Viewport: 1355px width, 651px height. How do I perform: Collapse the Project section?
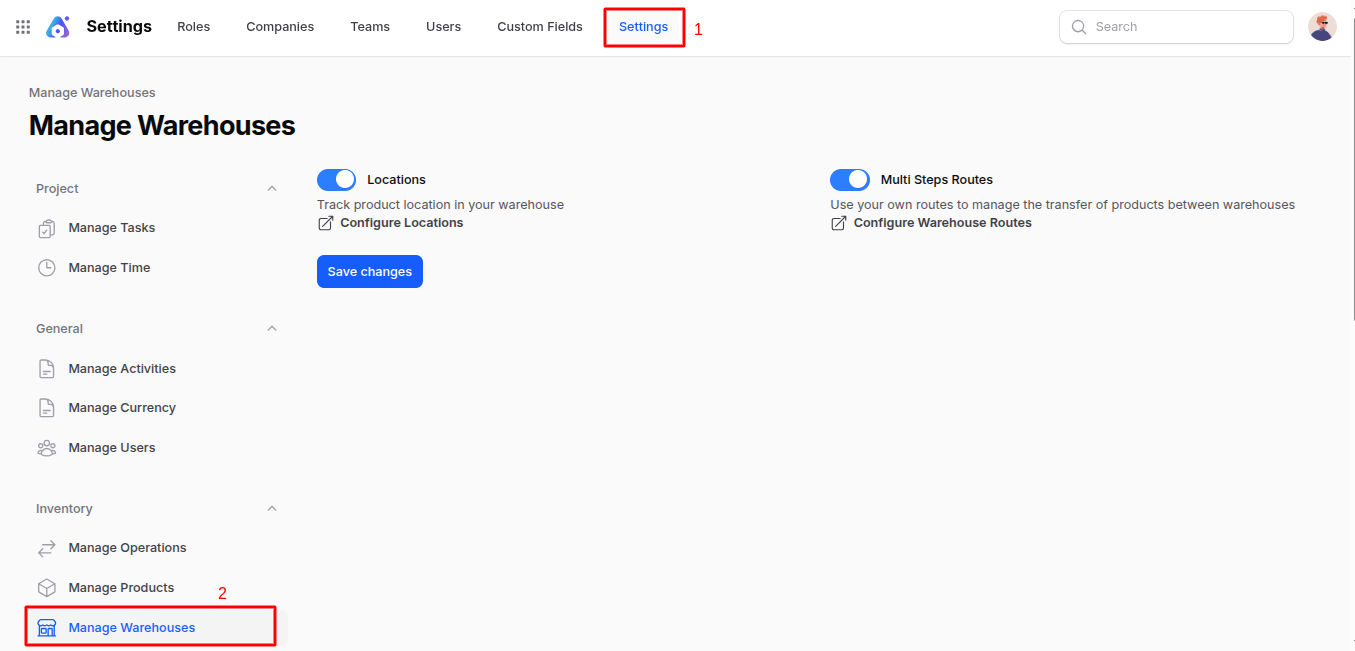point(272,189)
